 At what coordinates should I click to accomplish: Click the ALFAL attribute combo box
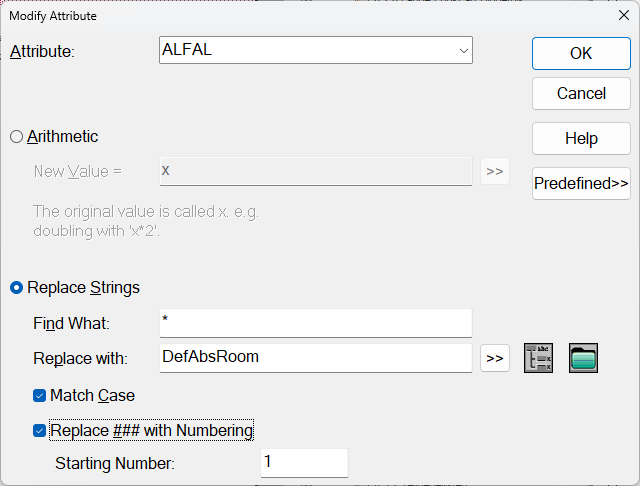(316, 50)
